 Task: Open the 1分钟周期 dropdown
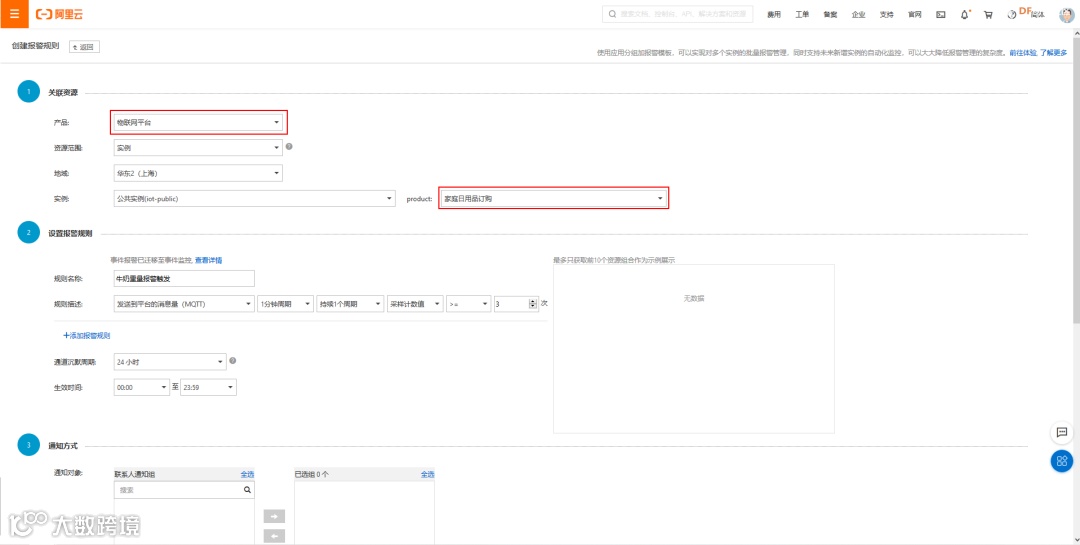tap(284, 304)
